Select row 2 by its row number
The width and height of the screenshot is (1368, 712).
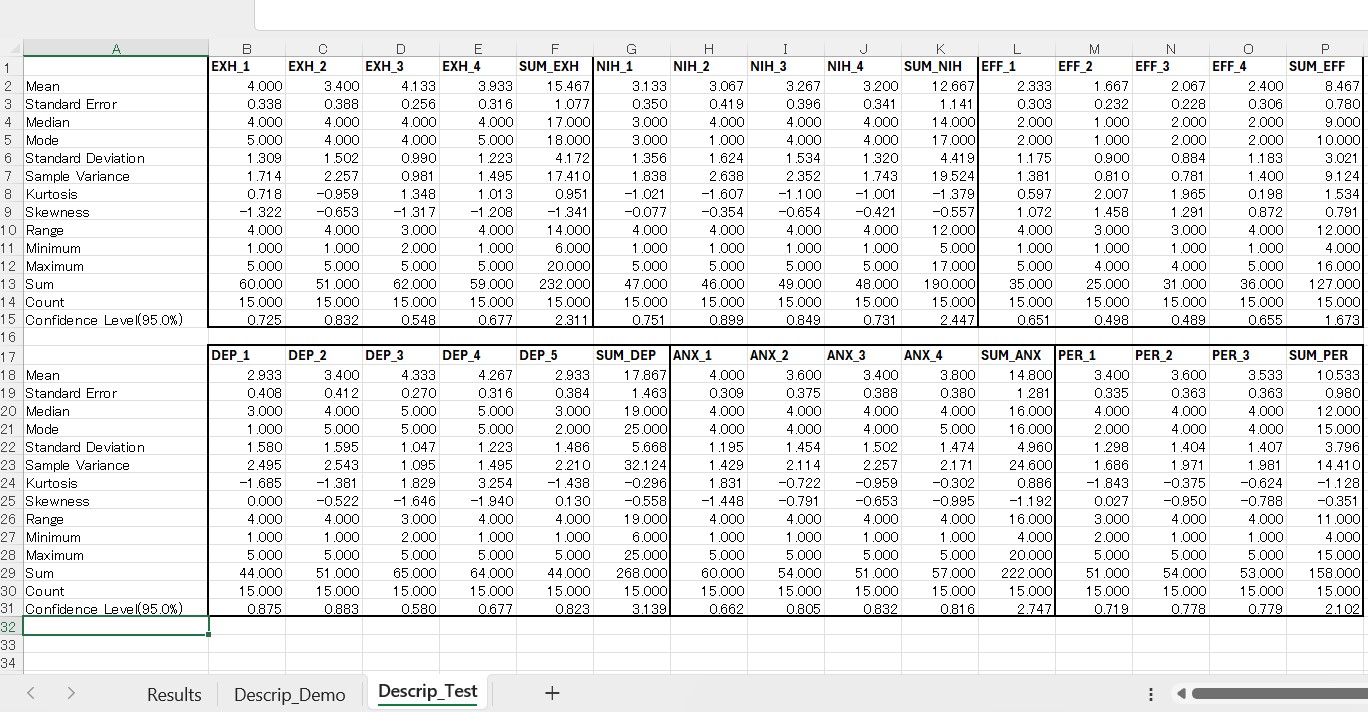pyautogui.click(x=9, y=86)
